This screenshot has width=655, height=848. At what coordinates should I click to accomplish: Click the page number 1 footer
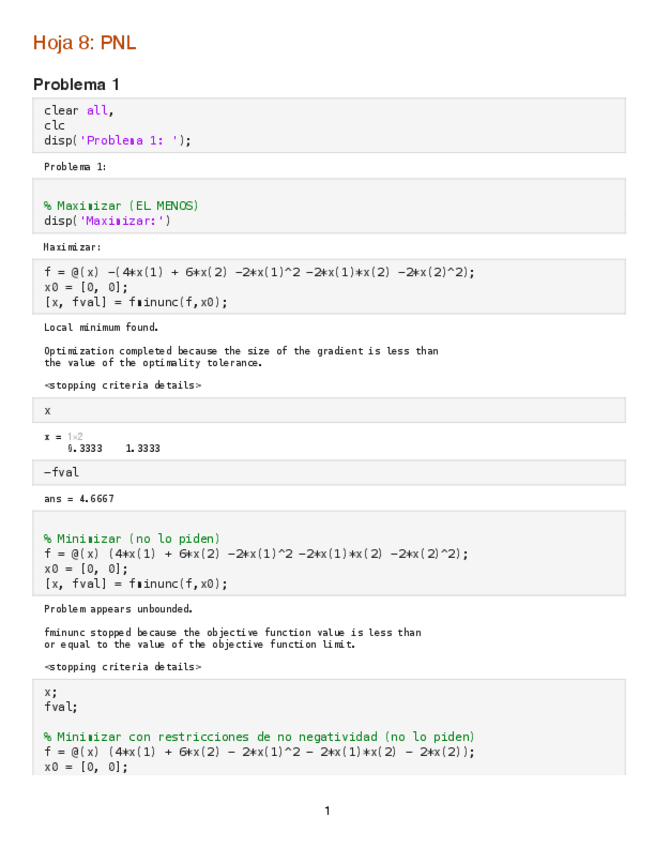pos(327,810)
